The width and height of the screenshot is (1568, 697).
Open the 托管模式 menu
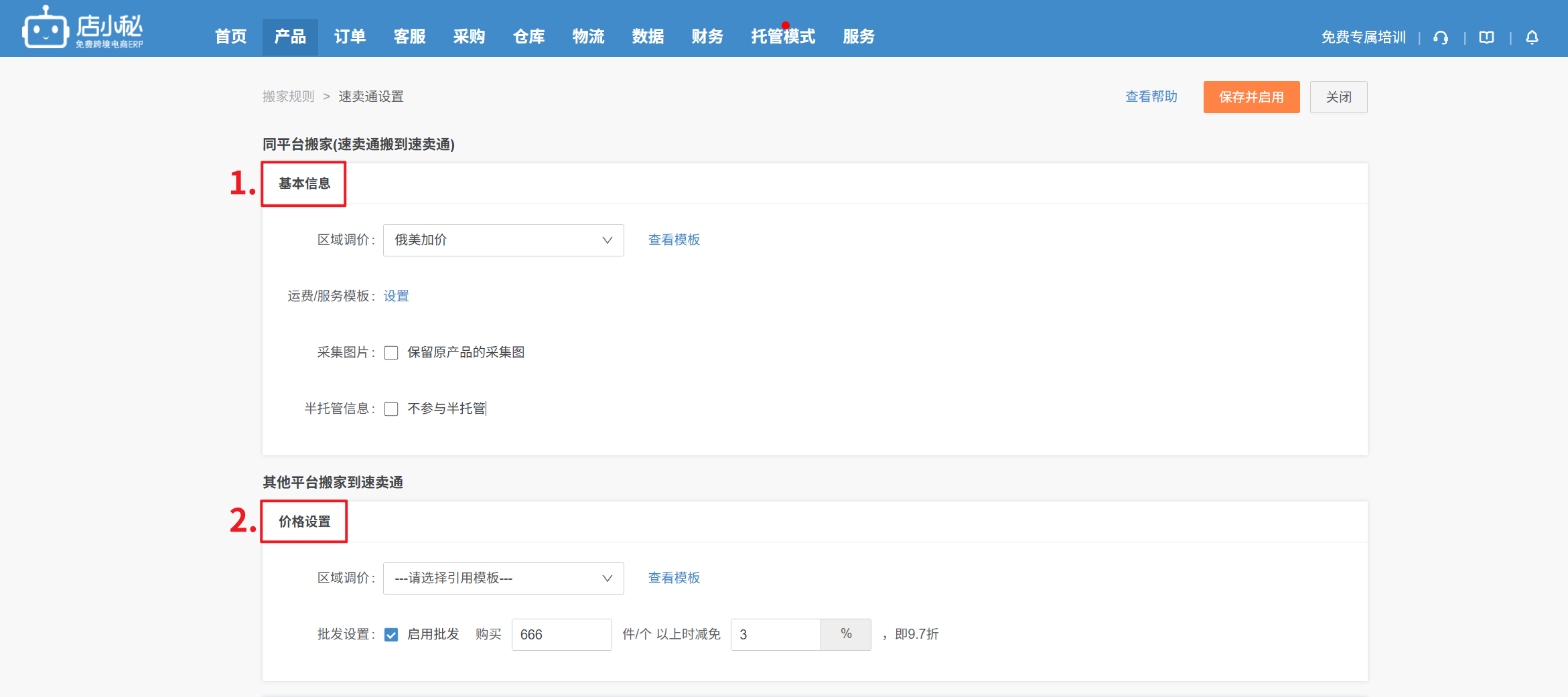pyautogui.click(x=782, y=37)
